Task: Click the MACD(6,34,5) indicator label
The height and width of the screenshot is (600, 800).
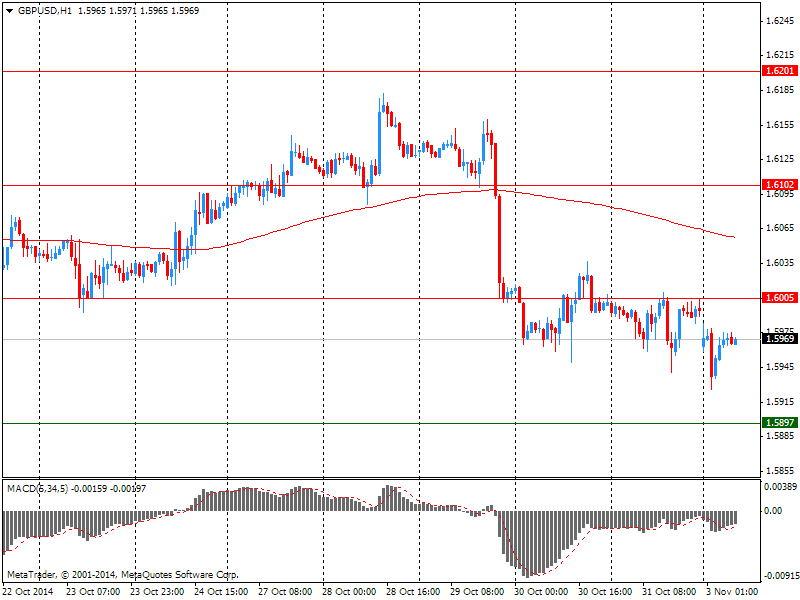Action: tap(37, 489)
